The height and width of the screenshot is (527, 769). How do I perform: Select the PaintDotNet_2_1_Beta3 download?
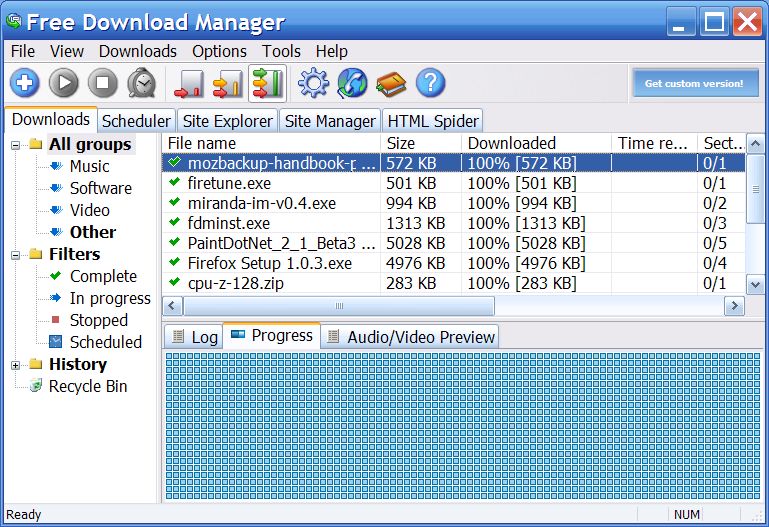tap(454, 243)
